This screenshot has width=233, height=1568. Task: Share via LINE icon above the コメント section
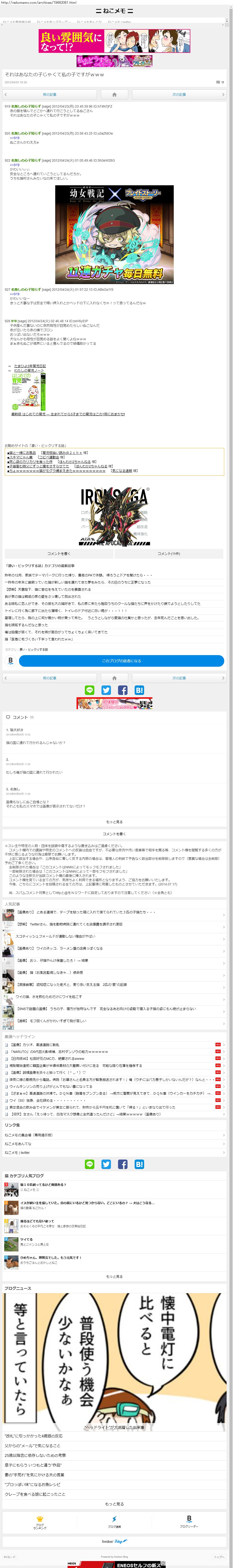coord(89,690)
